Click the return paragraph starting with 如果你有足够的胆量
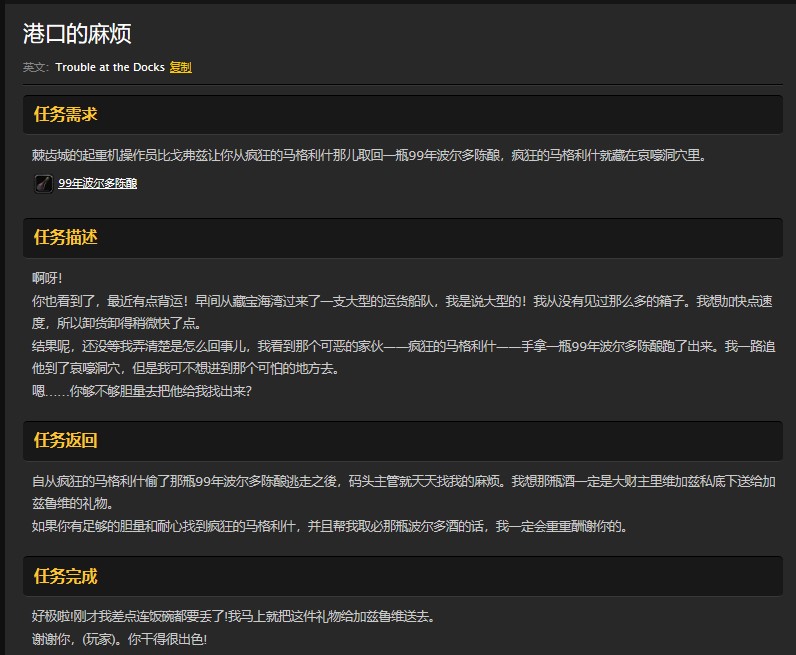Viewport: 796px width, 655px height. coord(329,526)
